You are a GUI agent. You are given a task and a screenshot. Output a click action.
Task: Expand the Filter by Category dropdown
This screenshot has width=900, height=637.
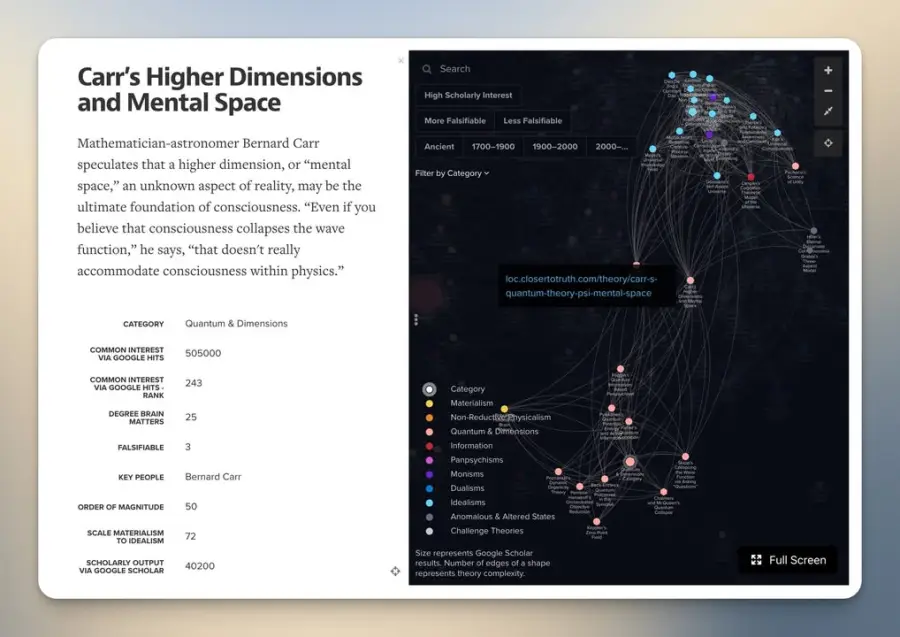click(452, 173)
